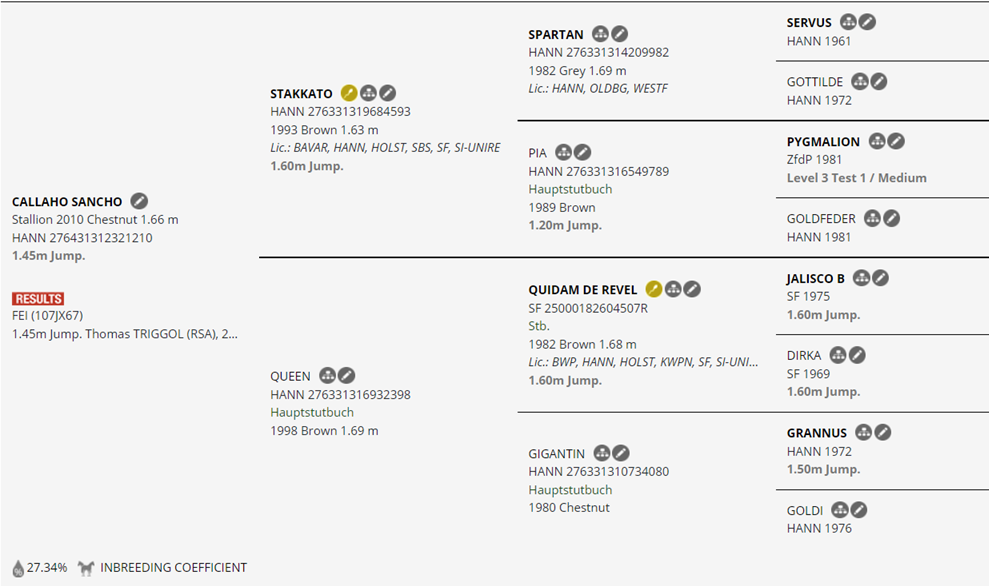The image size is (989, 586).
Task: Click the pencil icon next to SPARTAN
Action: 620,34
